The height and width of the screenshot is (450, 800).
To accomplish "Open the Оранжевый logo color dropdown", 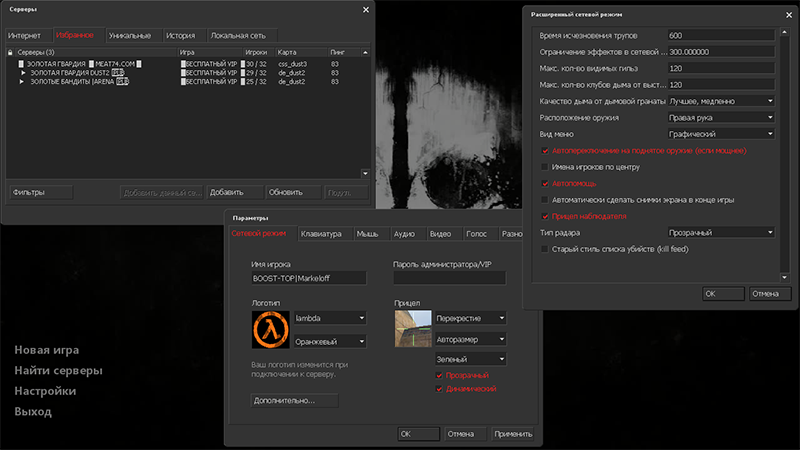I will 330,341.
